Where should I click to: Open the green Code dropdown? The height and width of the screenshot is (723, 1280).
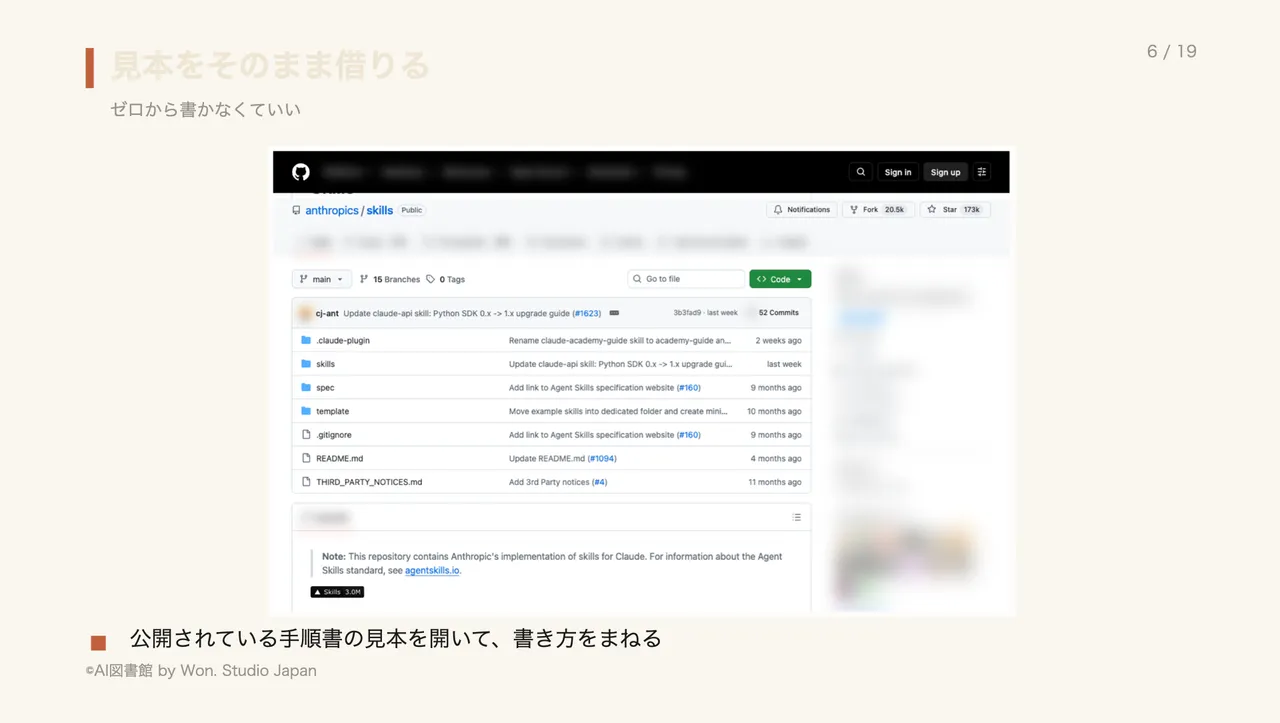coord(780,279)
